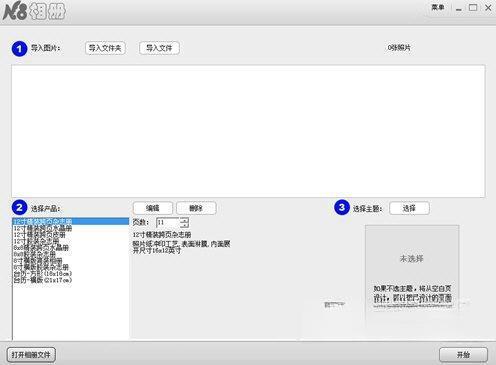Click the 编辑 edit product button

(x=153, y=208)
